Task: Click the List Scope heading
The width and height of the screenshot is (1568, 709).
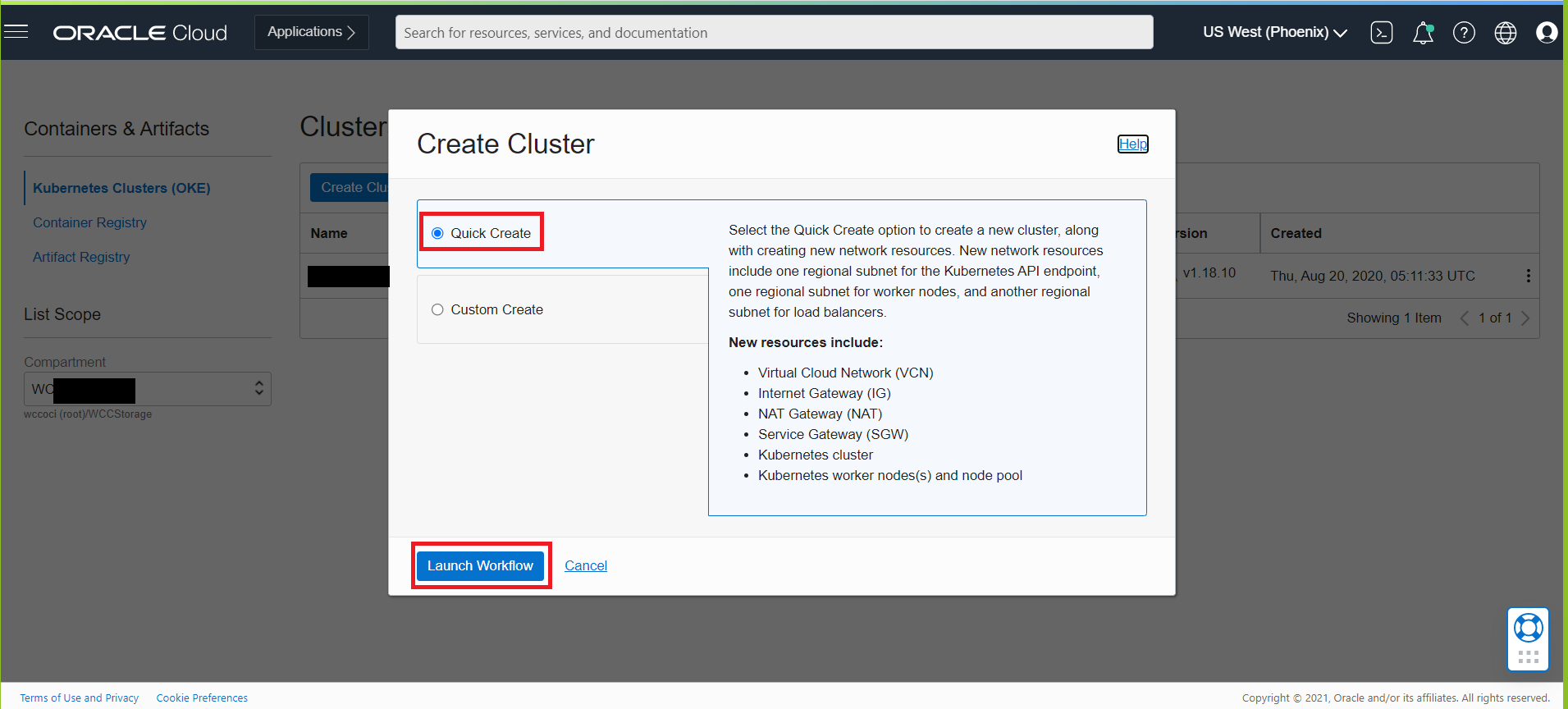Action: point(62,314)
